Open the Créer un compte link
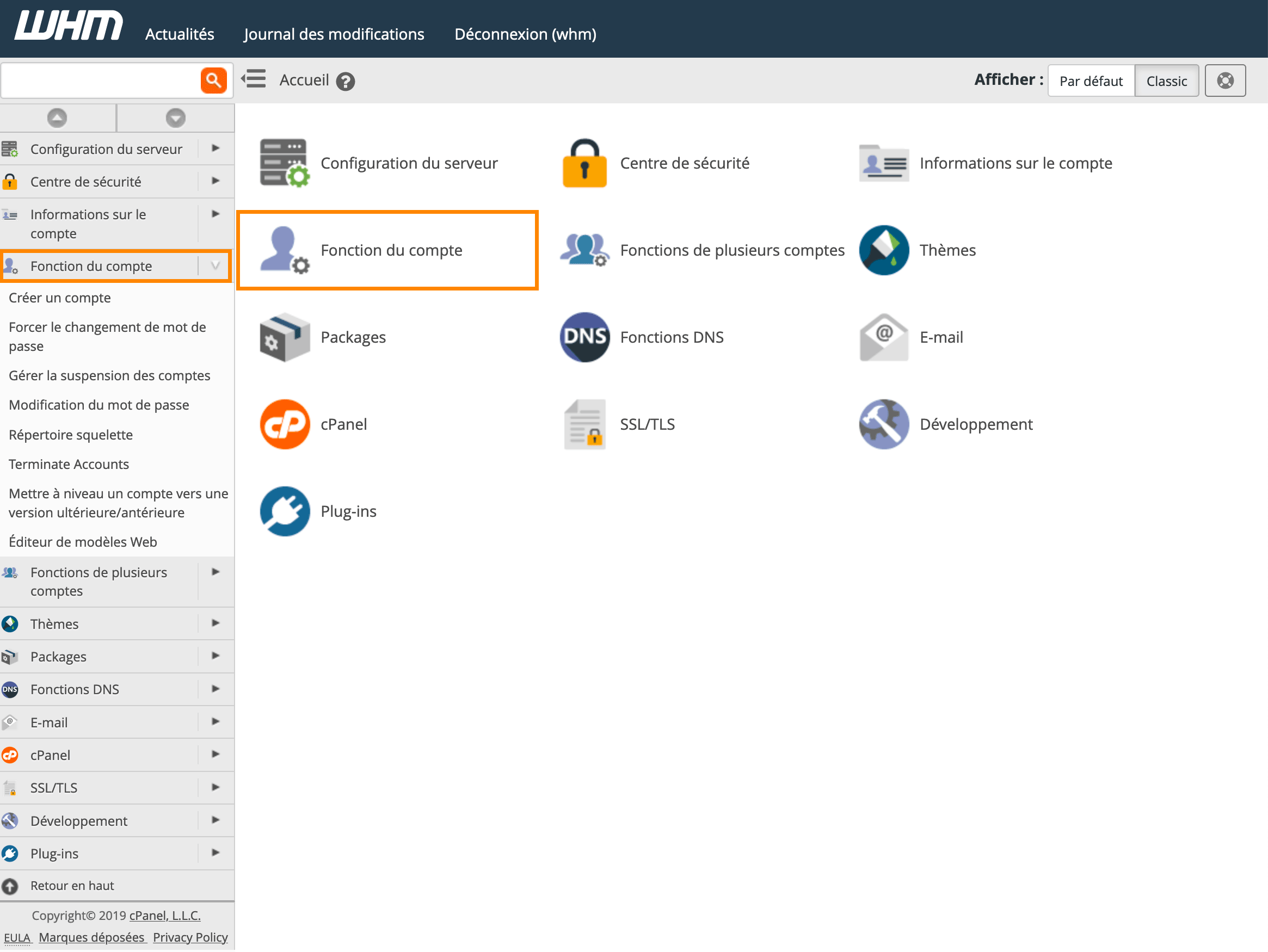The width and height of the screenshot is (1268, 952). pyautogui.click(x=60, y=298)
